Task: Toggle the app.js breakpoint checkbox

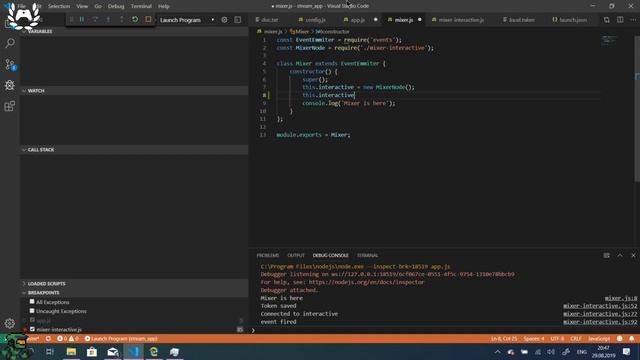Action: (32, 320)
